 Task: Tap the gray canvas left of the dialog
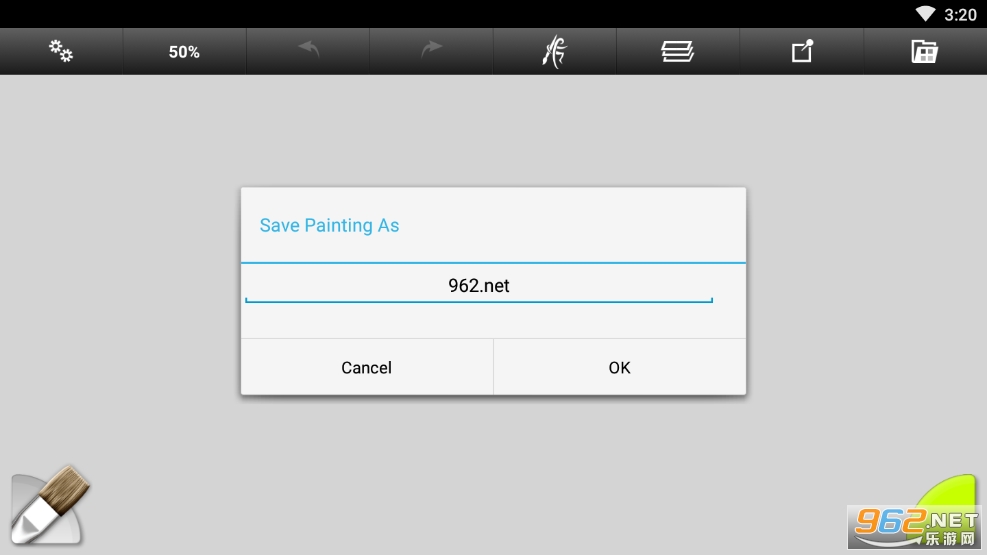pos(120,290)
